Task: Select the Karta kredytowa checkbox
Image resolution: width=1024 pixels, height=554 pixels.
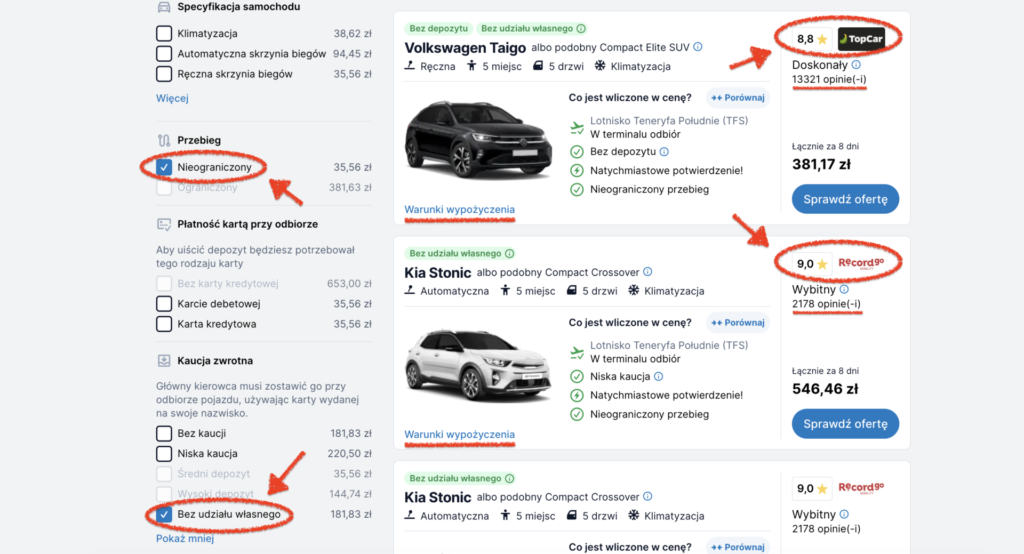Action: [x=164, y=324]
